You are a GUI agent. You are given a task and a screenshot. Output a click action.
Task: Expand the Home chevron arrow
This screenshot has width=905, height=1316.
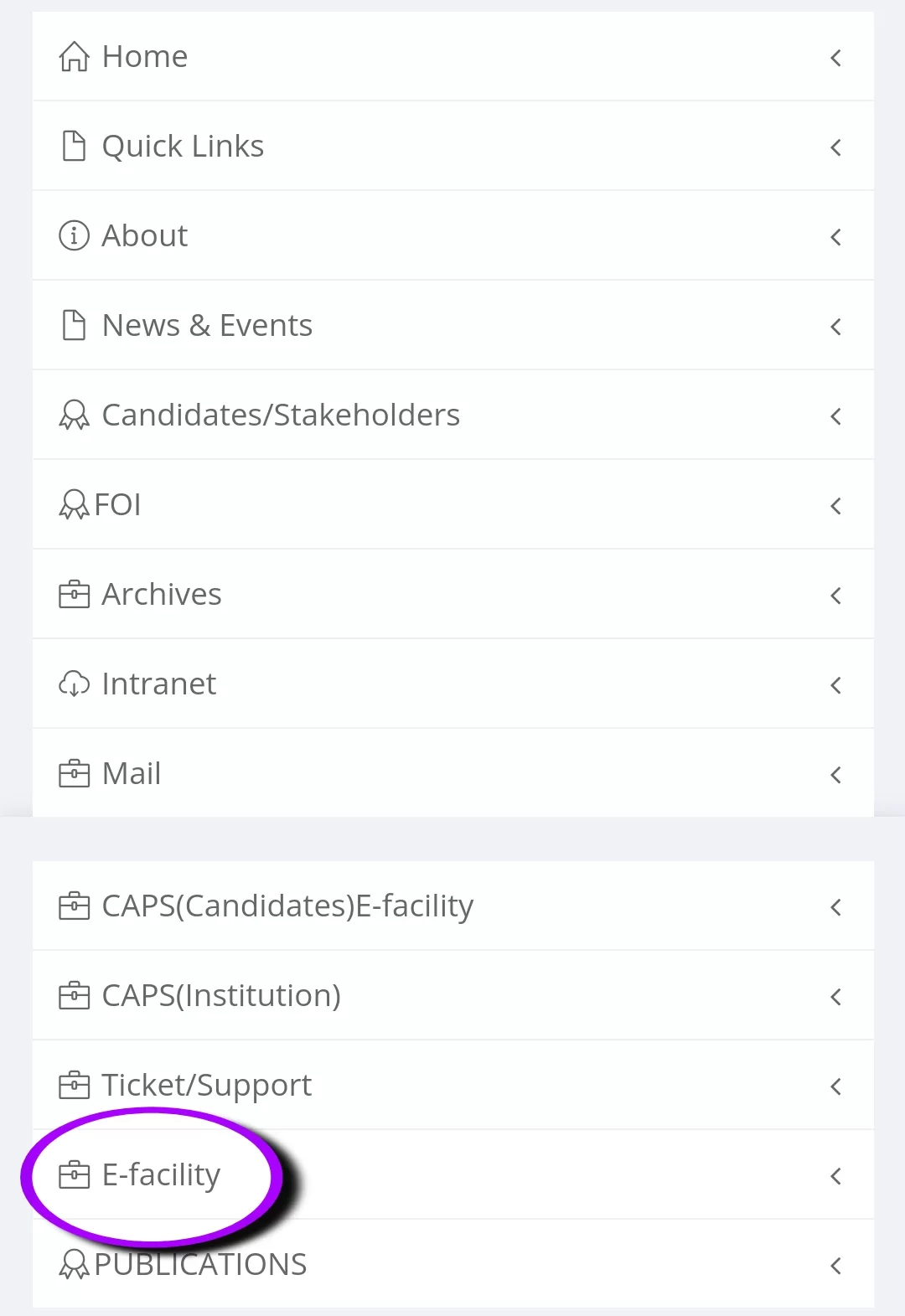(835, 58)
